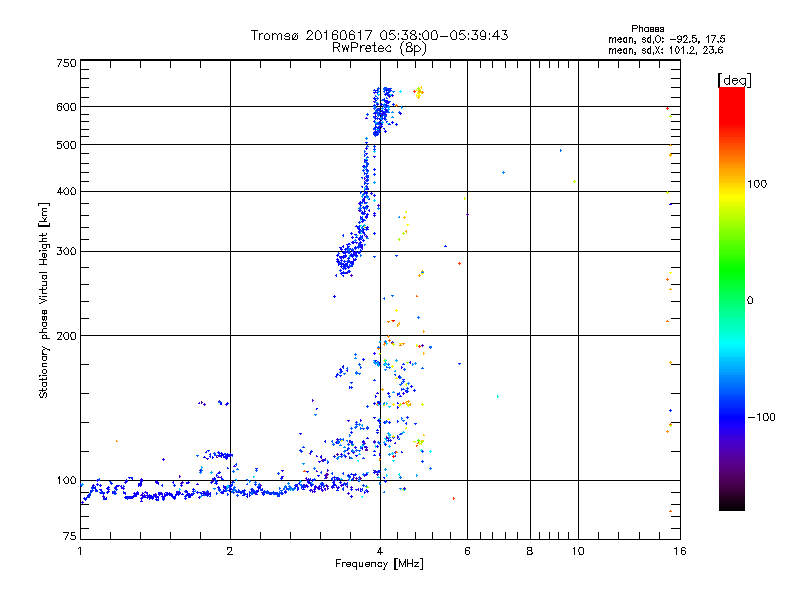Click the '[deg]' colorbar unit label
This screenshot has height=600, width=800.
(x=734, y=80)
